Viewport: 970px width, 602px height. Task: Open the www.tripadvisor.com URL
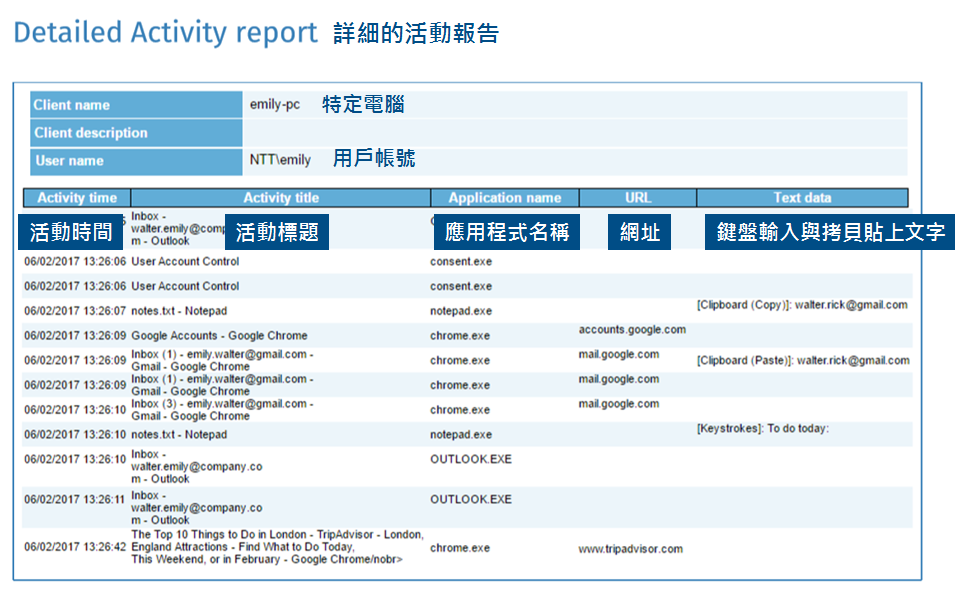coord(630,549)
